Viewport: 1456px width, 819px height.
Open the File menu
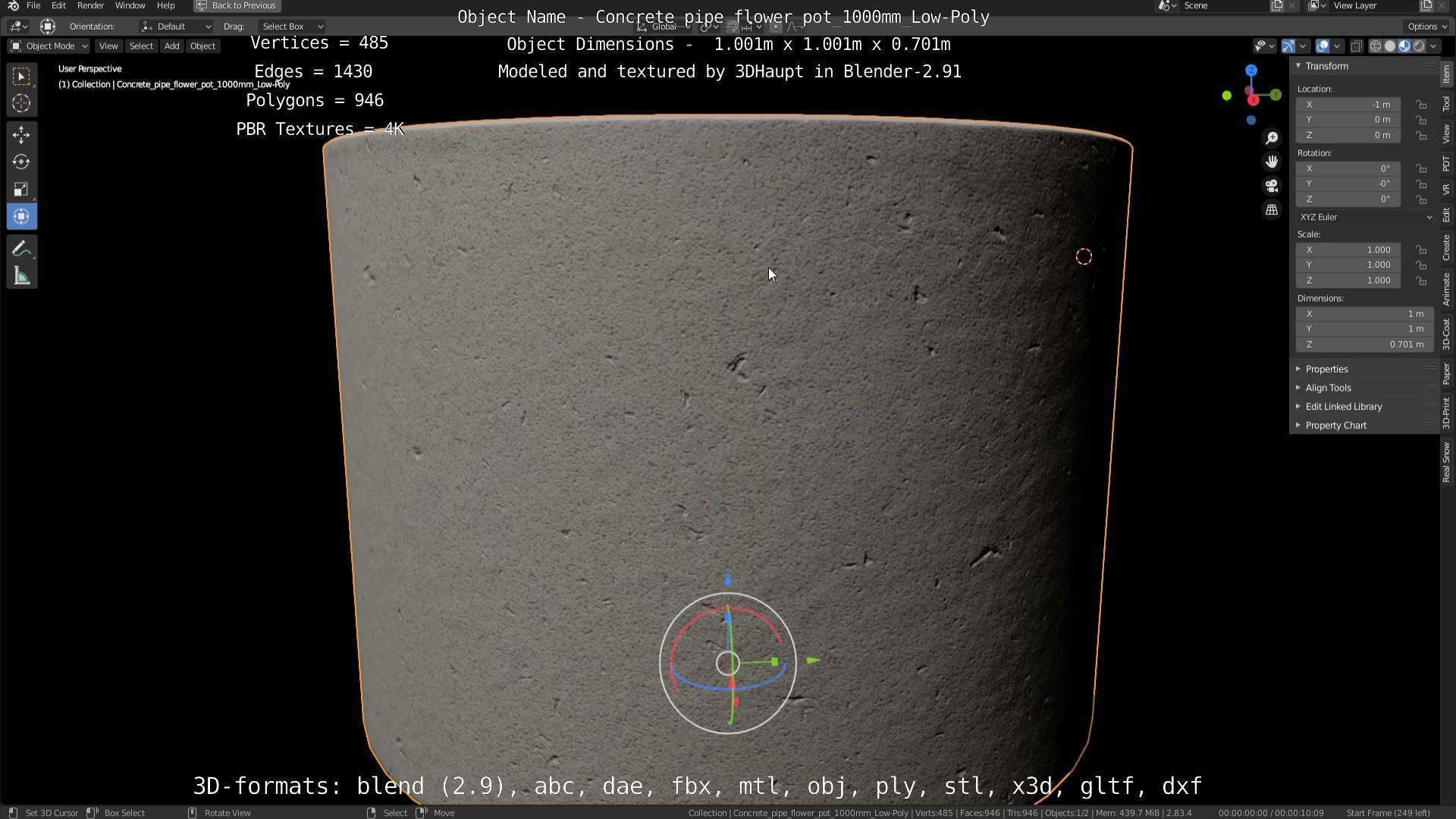pyautogui.click(x=33, y=5)
